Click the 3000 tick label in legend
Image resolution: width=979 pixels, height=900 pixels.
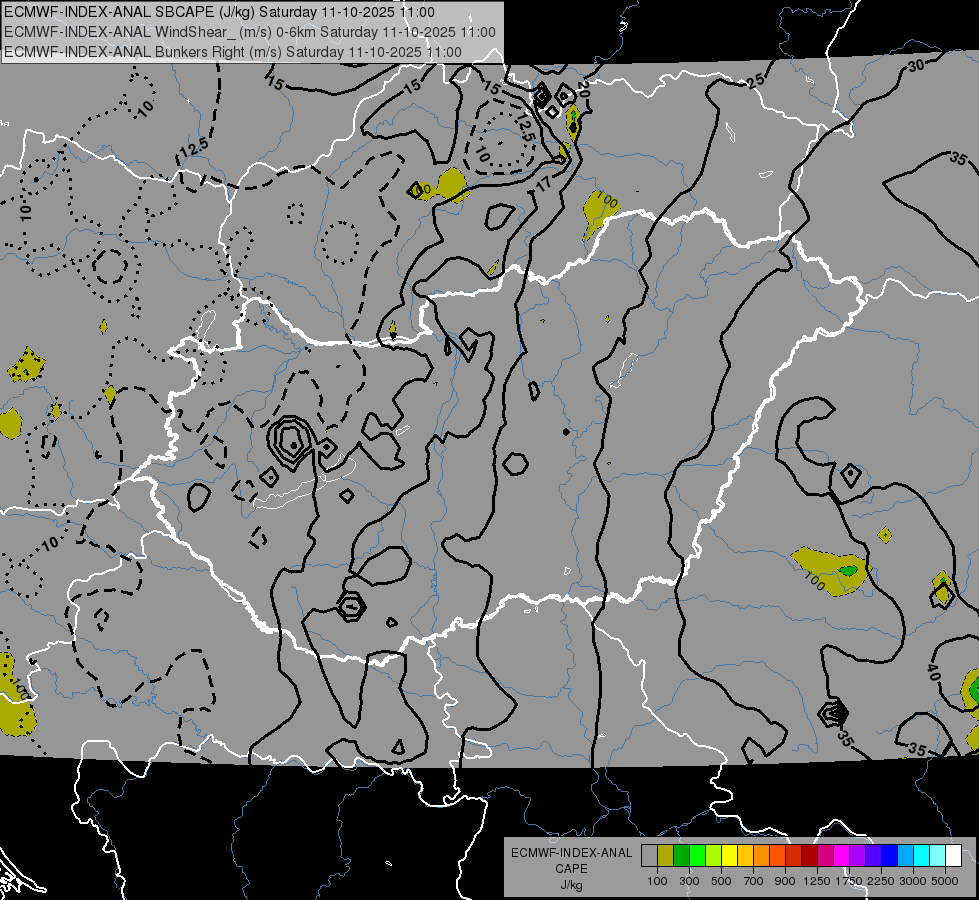click(x=913, y=881)
